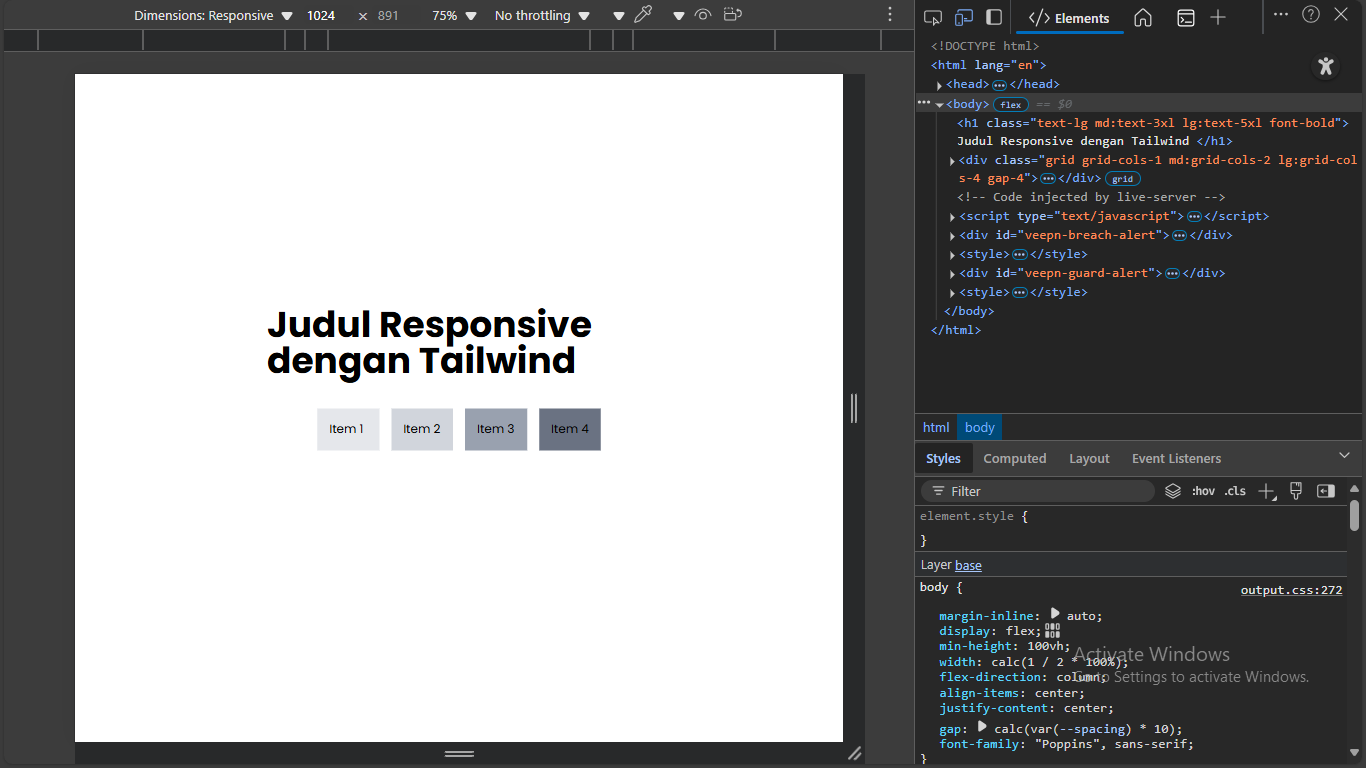The image size is (1366, 768).
Task: Expand the script element node
Action: [x=952, y=217]
